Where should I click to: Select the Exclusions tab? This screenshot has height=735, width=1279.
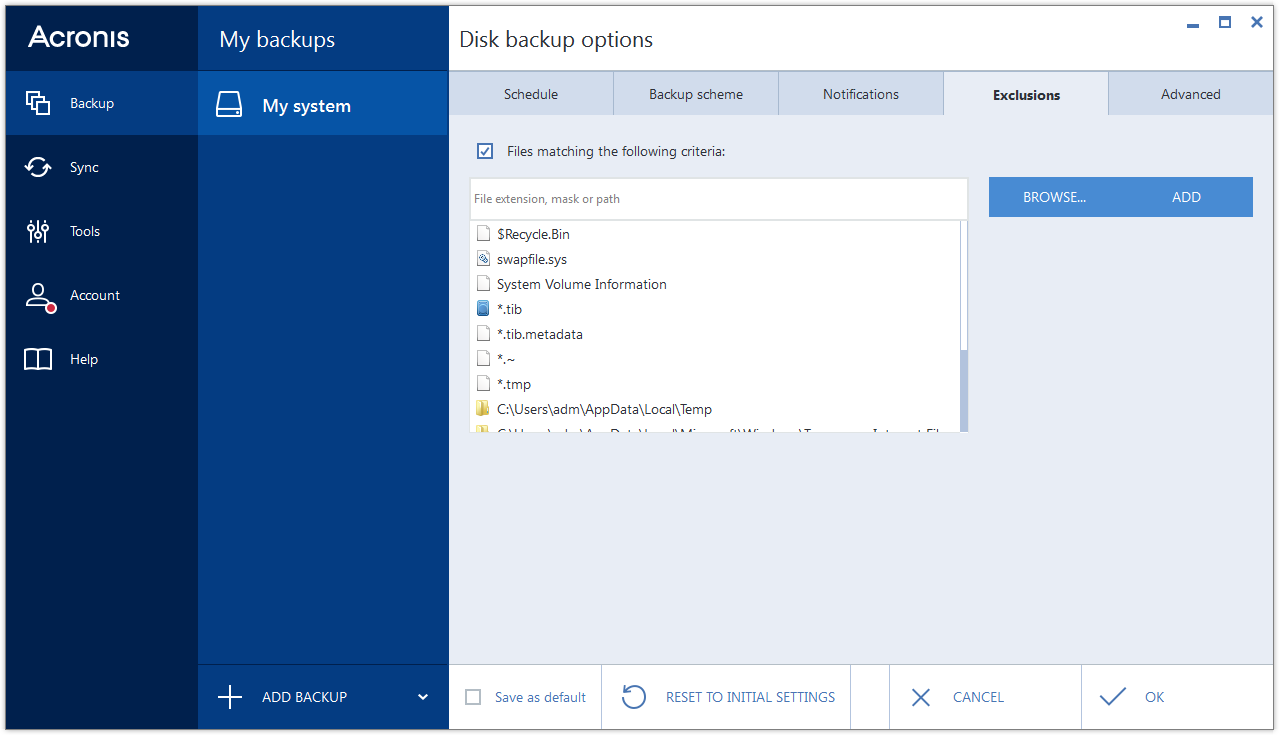point(1026,95)
